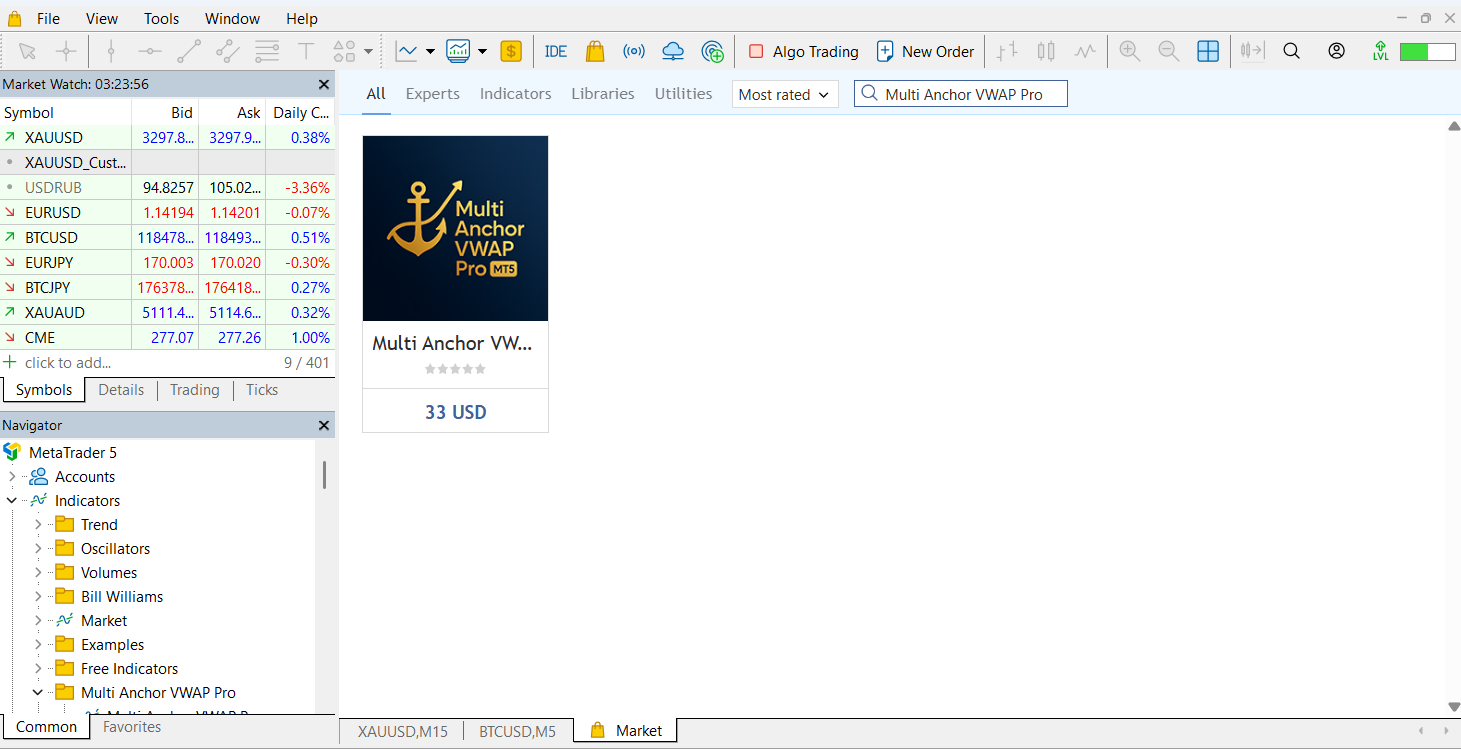Screen dimensions: 1461x749
Task: Zoom out the chart
Action: pyautogui.click(x=1168, y=51)
